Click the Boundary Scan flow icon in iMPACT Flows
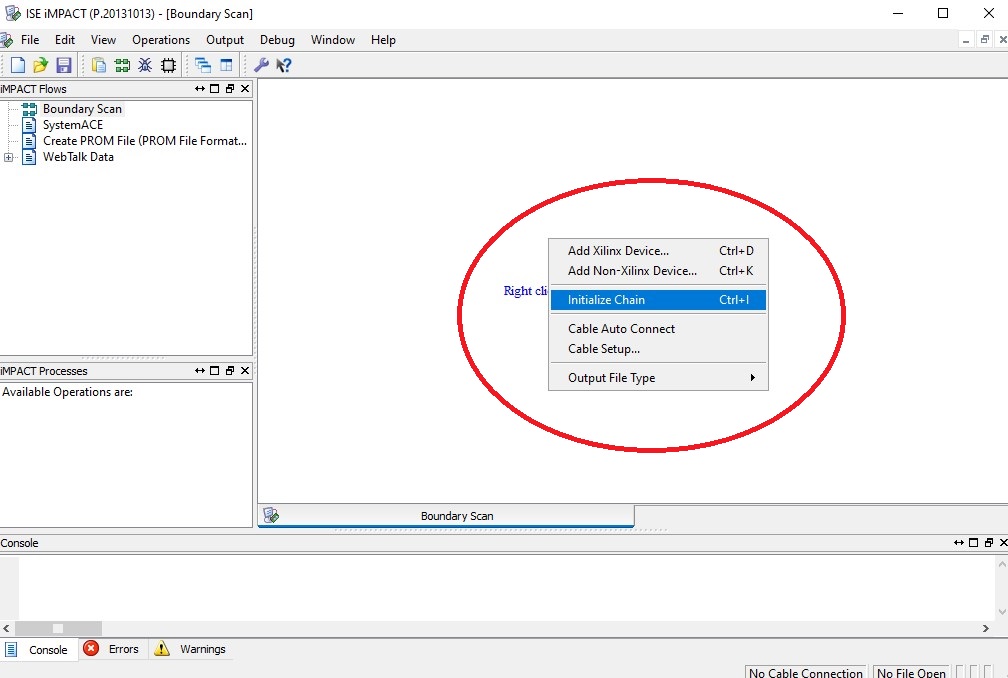The height and width of the screenshot is (678, 1008). (x=29, y=109)
